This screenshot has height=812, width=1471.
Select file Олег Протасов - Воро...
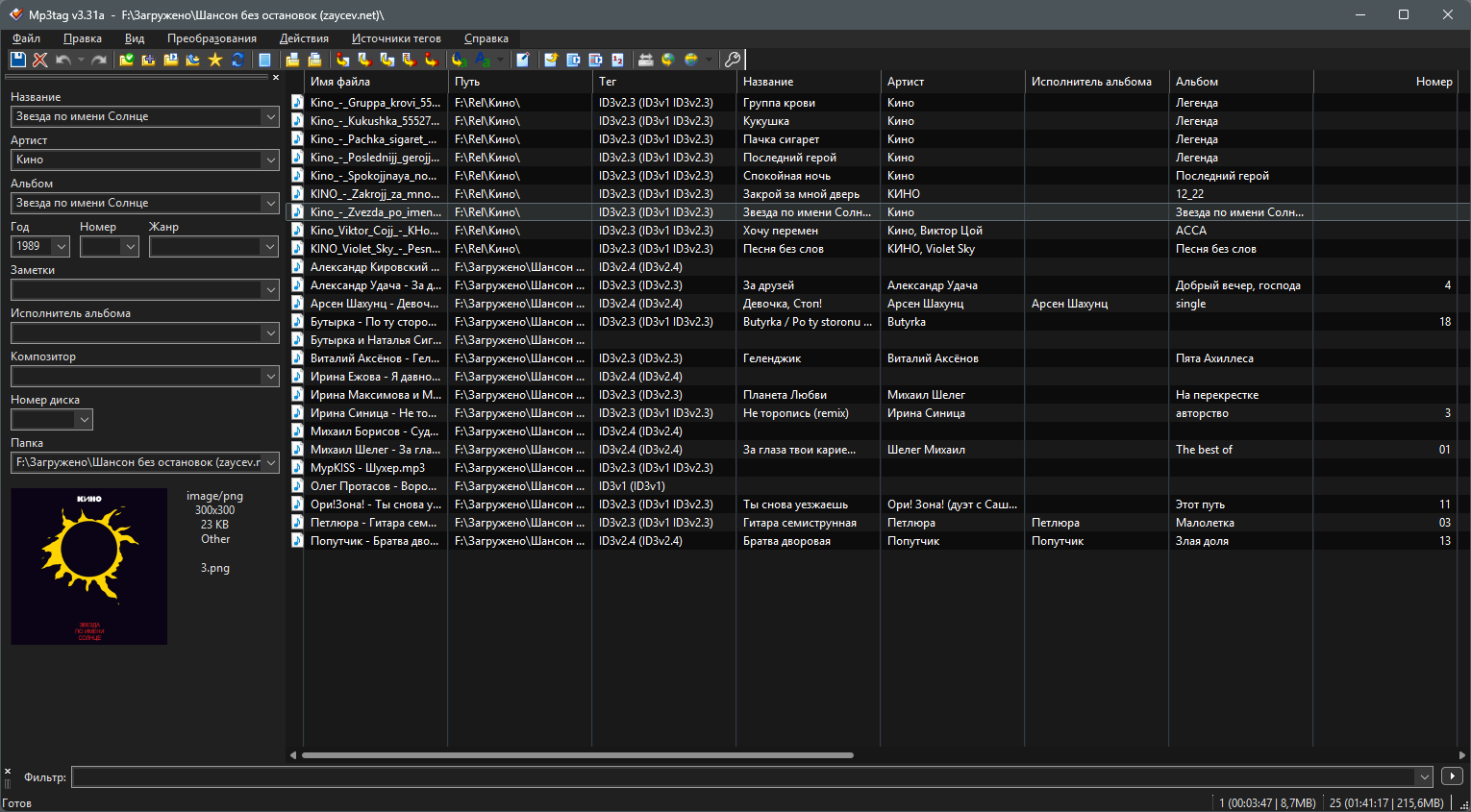pyautogui.click(x=373, y=486)
